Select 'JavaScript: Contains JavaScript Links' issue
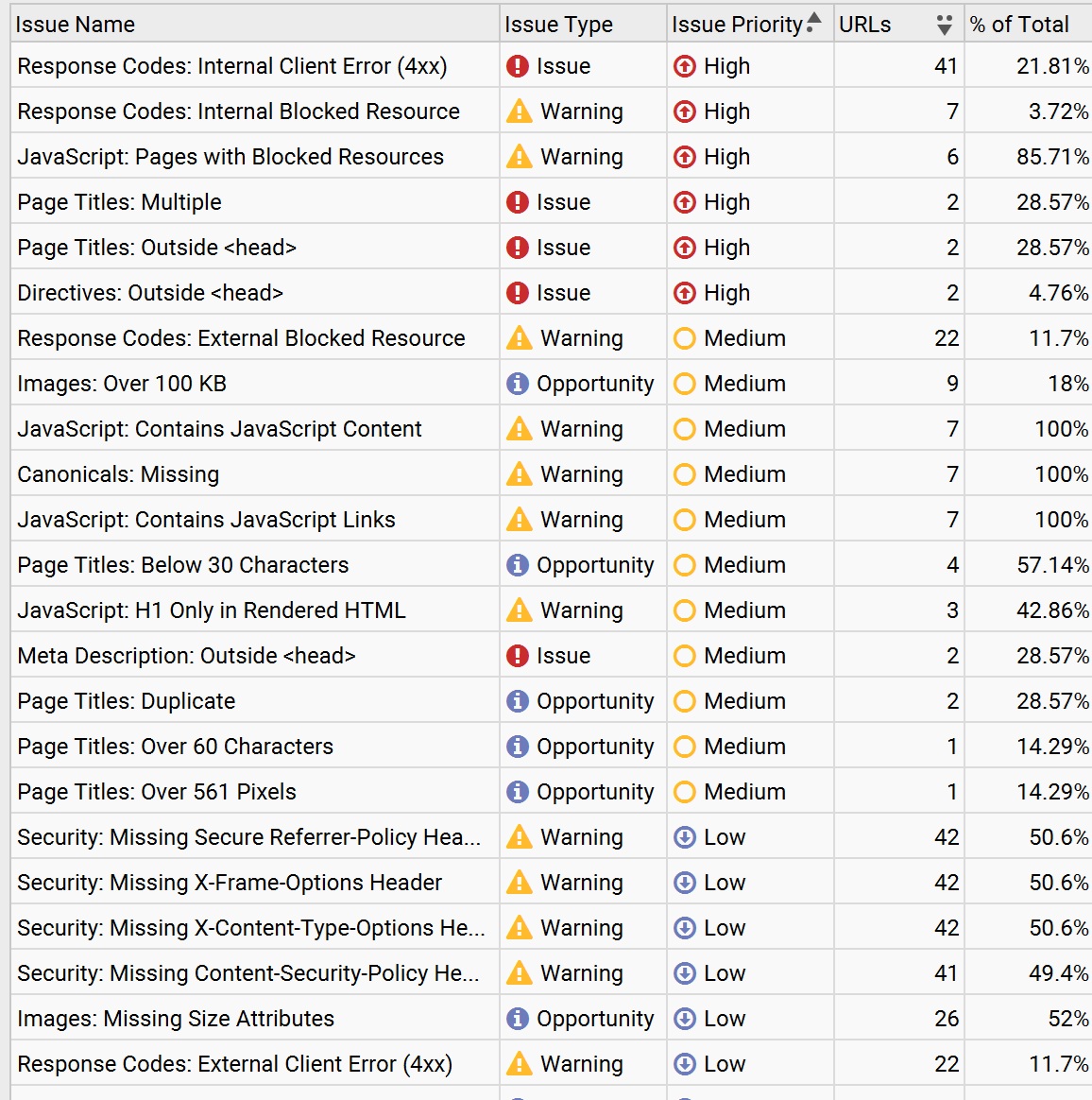1092x1100 pixels. click(206, 519)
